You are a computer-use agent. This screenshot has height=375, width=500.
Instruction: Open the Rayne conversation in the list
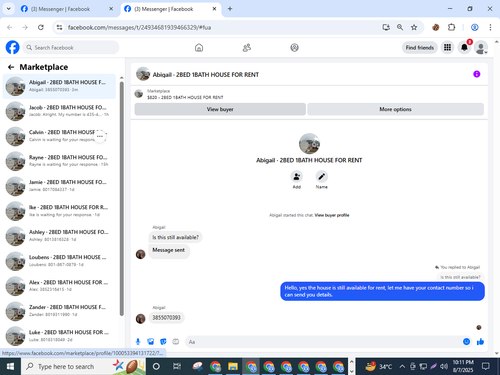(59, 161)
